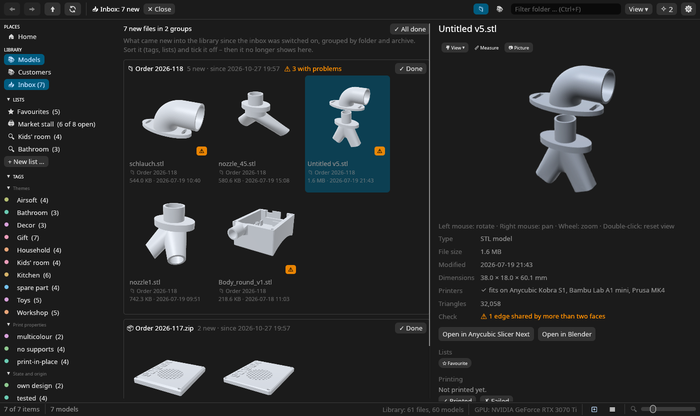700x416 pixels.
Task: Open the top toolbar View dropdown
Action: (x=638, y=9)
